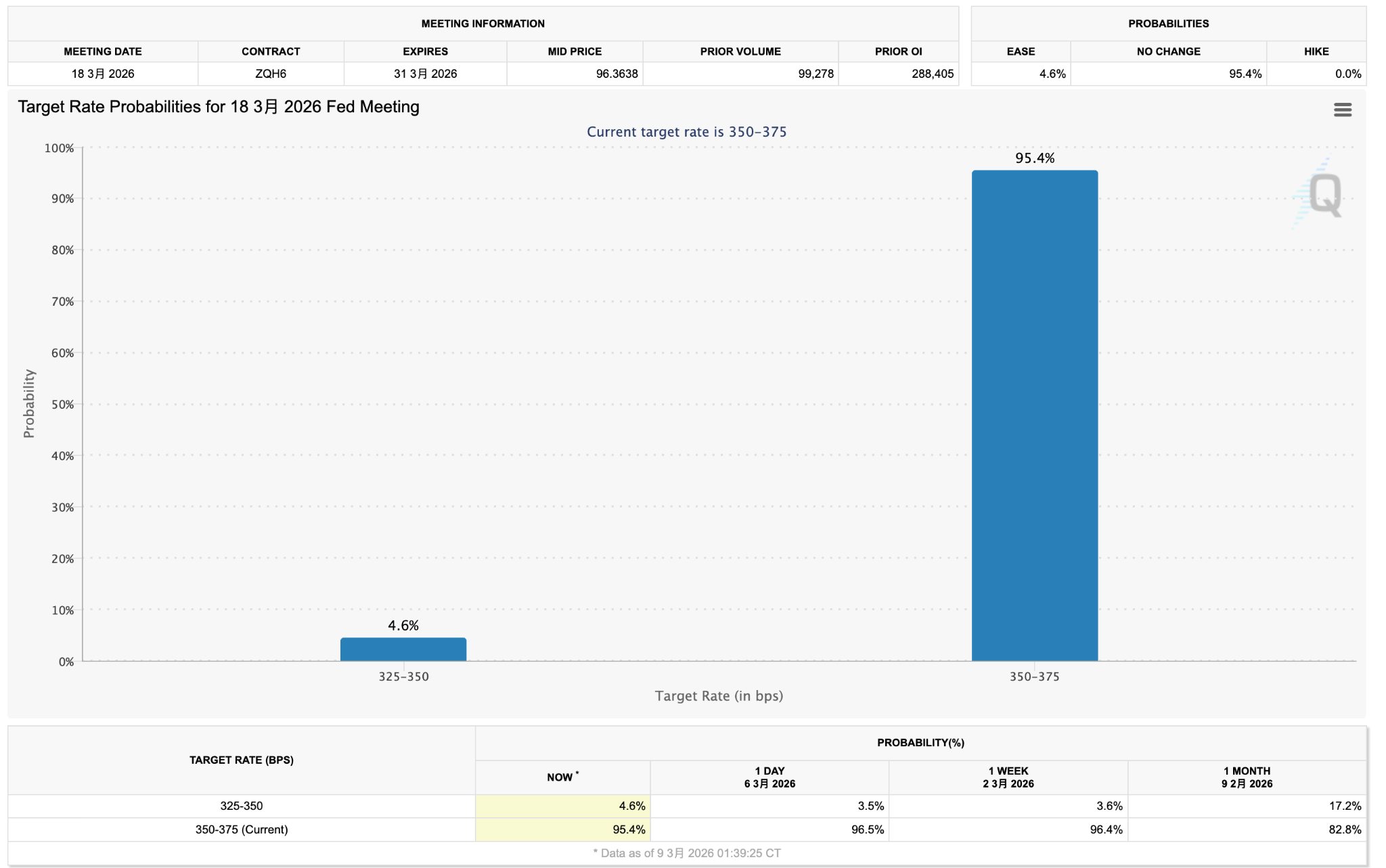Click the 1 WEEK column header
Viewport: 1386px width, 868px height.
coord(1008,777)
